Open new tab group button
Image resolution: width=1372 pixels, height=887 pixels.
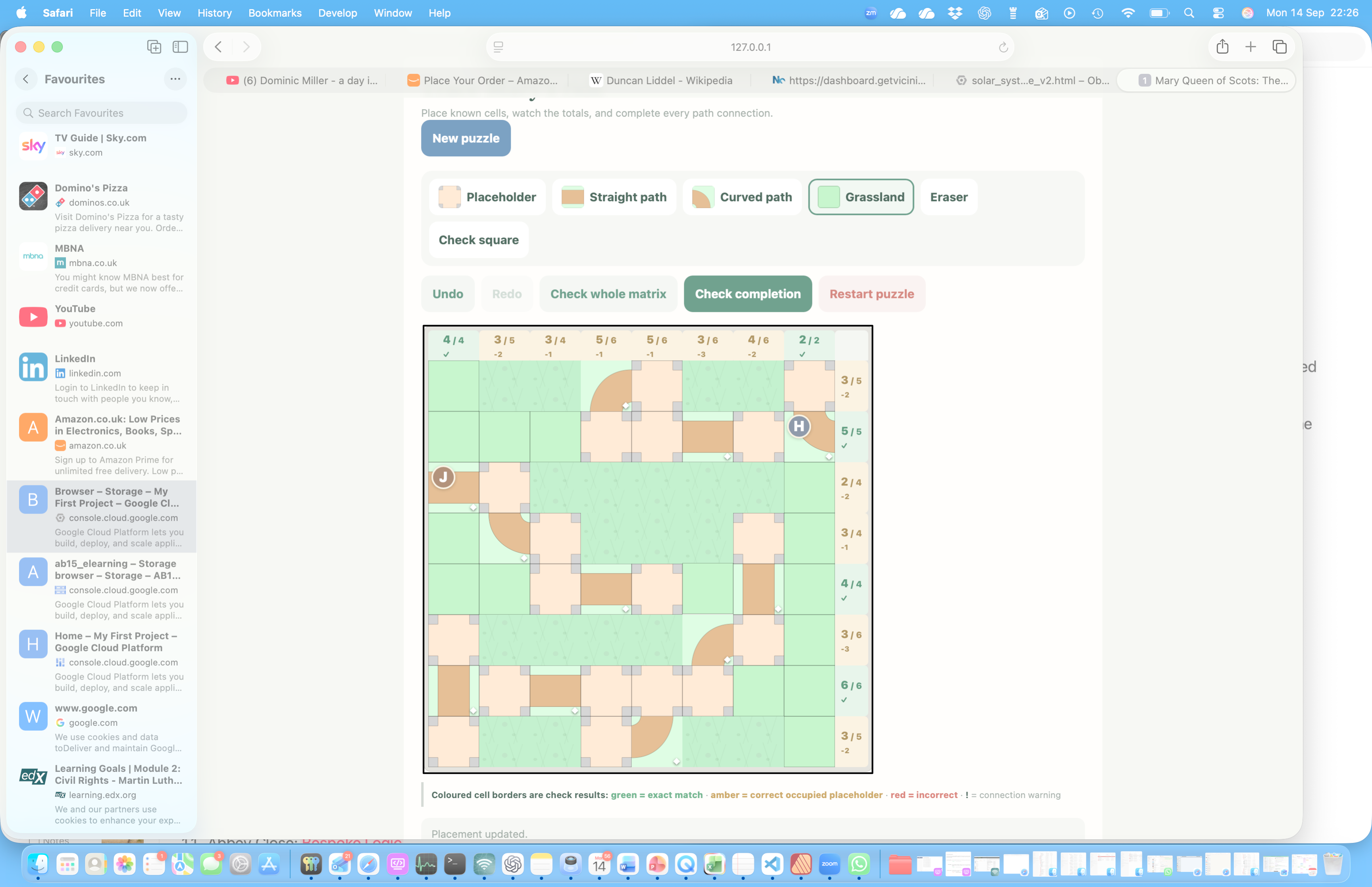tap(154, 47)
